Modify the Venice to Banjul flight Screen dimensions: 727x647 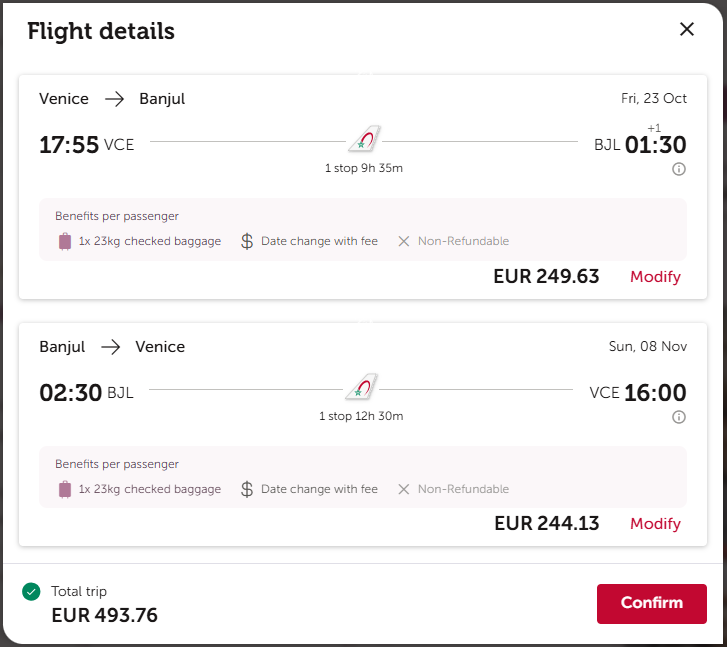pos(655,276)
